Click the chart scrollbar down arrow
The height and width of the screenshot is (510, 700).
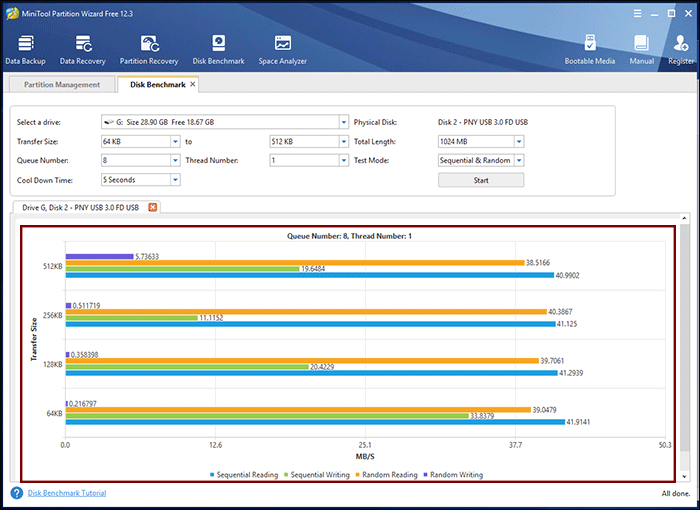tap(684, 477)
